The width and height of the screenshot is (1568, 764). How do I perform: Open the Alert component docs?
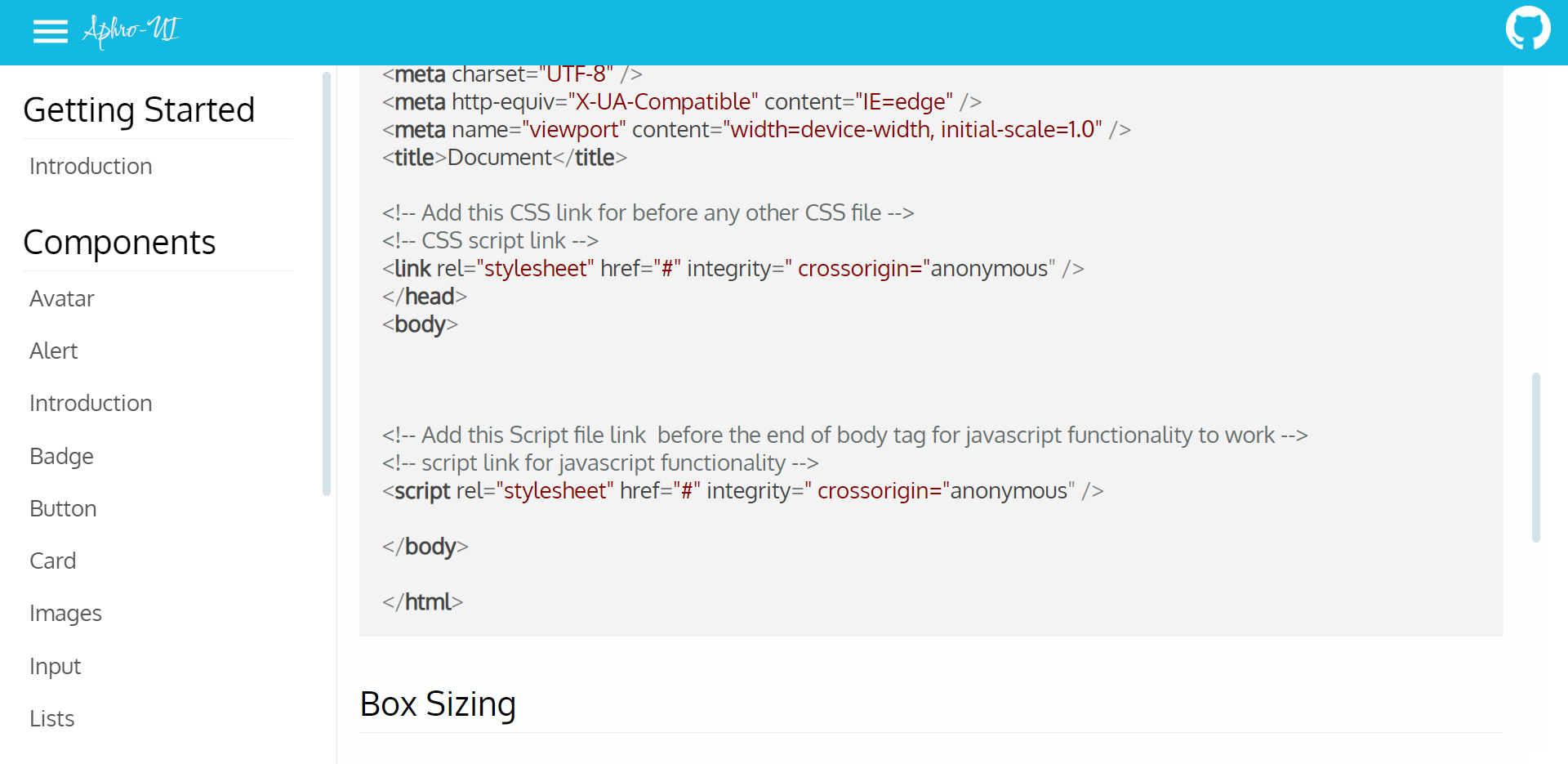[x=53, y=351]
